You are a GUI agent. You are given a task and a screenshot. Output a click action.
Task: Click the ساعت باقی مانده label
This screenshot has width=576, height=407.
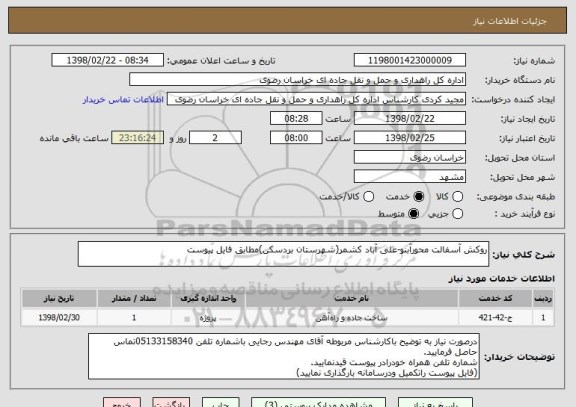74,138
